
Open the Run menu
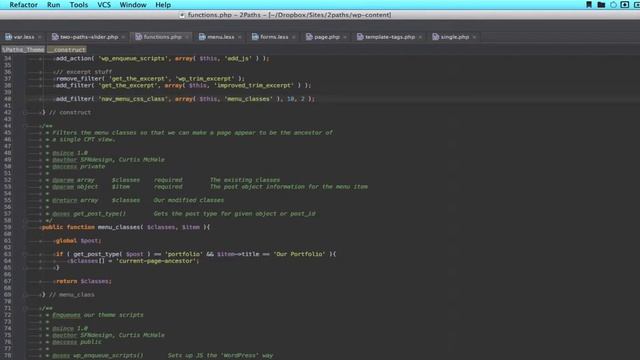[x=53, y=5]
